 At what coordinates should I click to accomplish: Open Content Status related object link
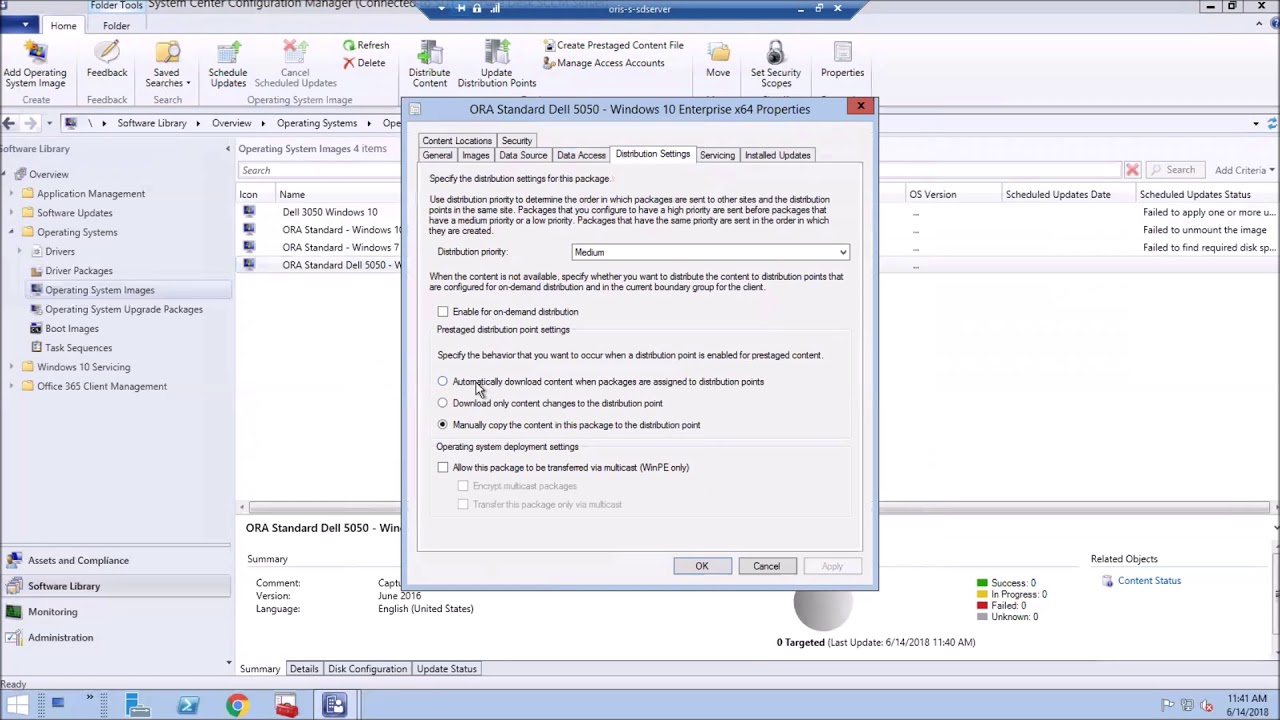point(1149,581)
